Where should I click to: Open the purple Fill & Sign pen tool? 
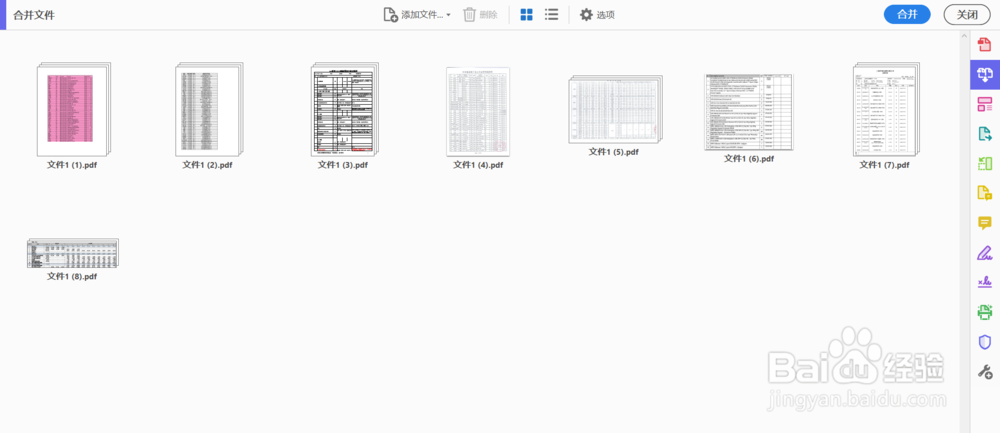[985, 253]
